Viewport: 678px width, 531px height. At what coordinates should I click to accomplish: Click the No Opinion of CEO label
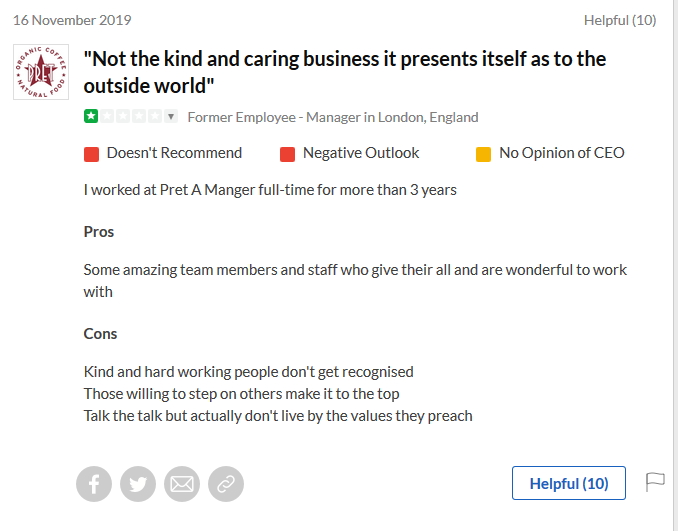tap(561, 153)
